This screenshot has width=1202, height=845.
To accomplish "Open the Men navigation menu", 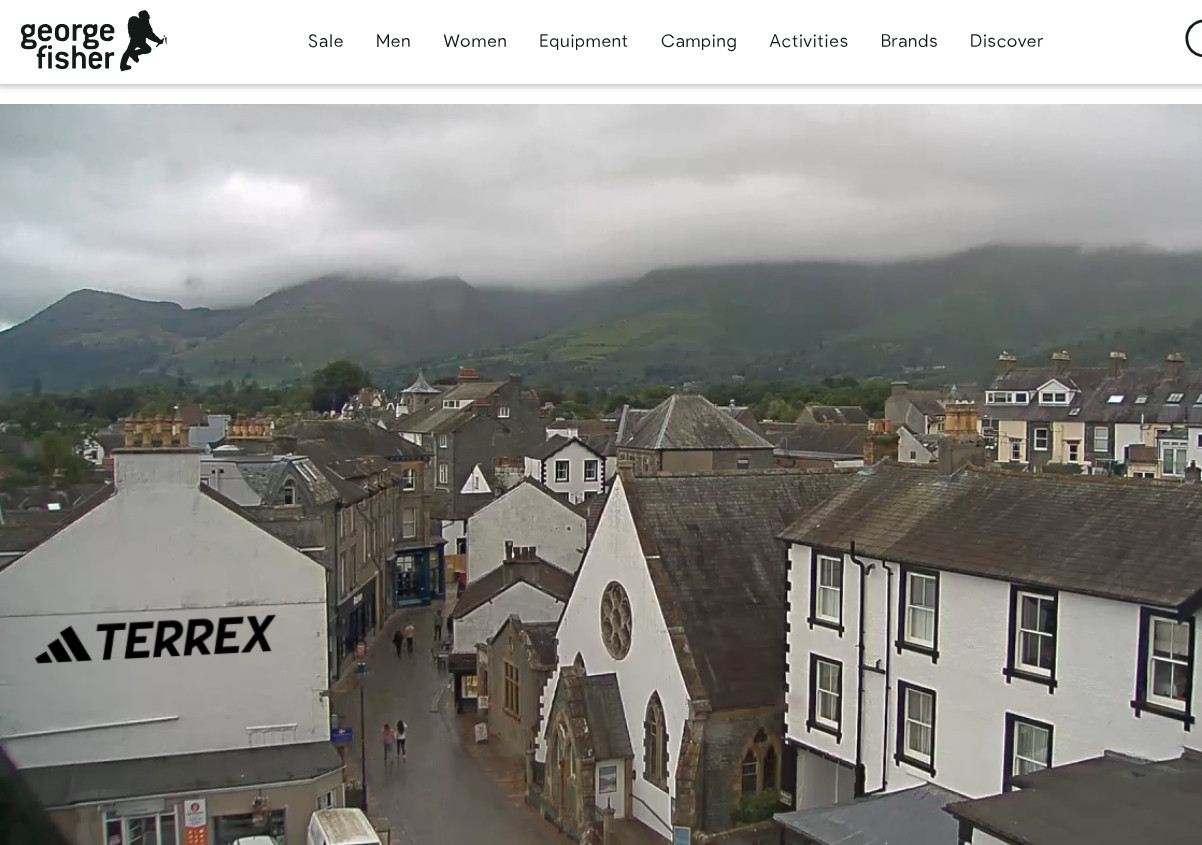I will 393,41.
